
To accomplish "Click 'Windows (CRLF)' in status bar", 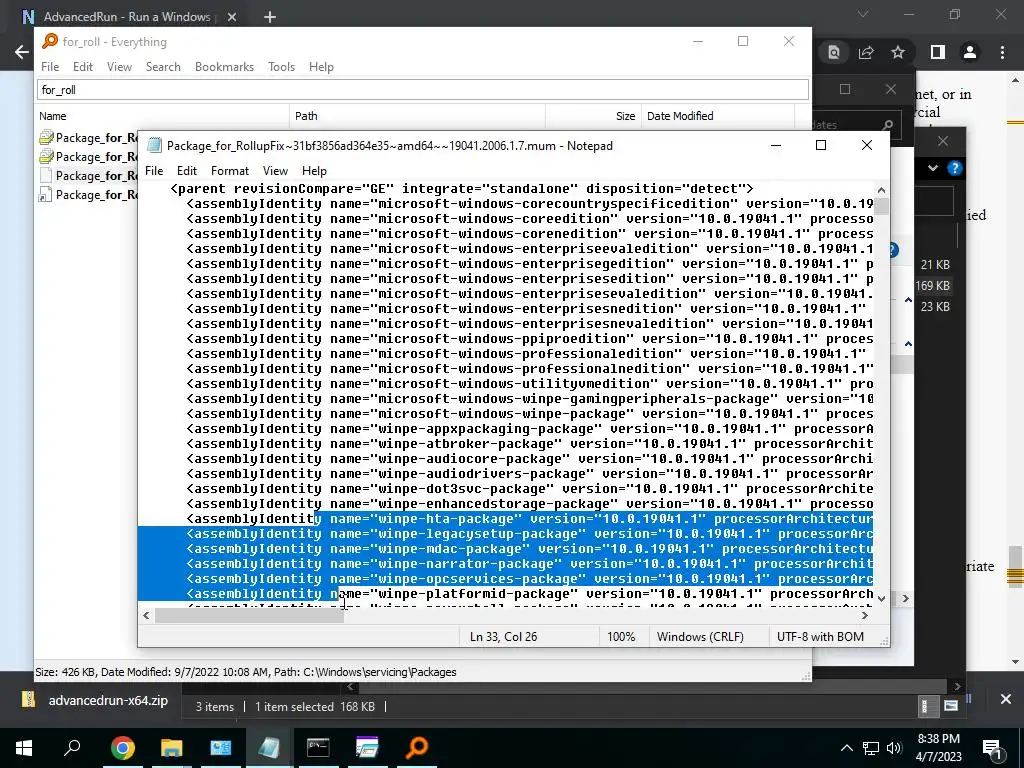I will coord(700,637).
